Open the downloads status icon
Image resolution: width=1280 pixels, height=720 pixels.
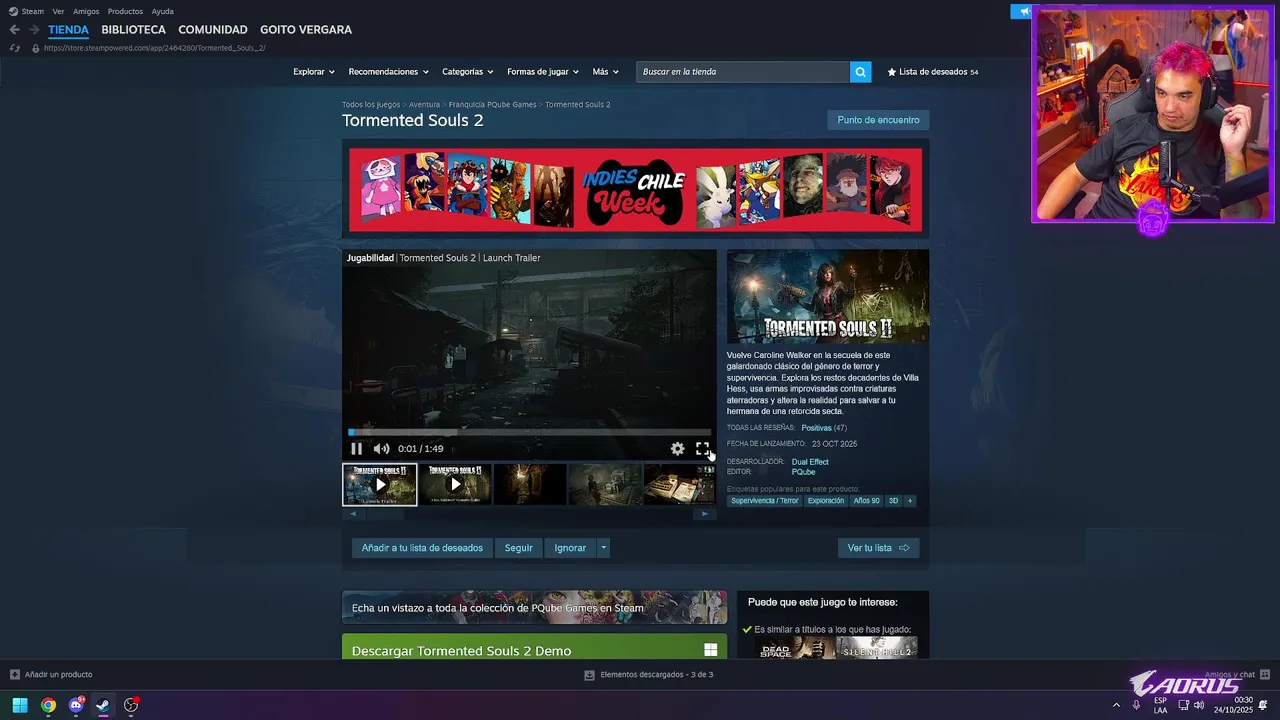[589, 675]
